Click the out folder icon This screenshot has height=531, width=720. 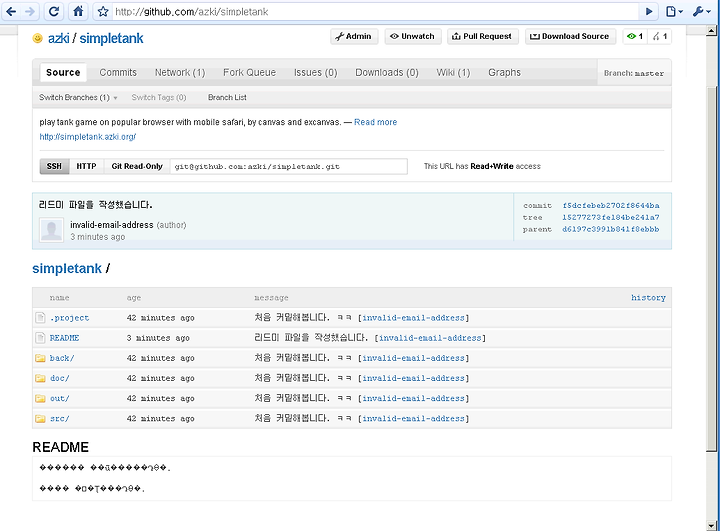(40, 398)
